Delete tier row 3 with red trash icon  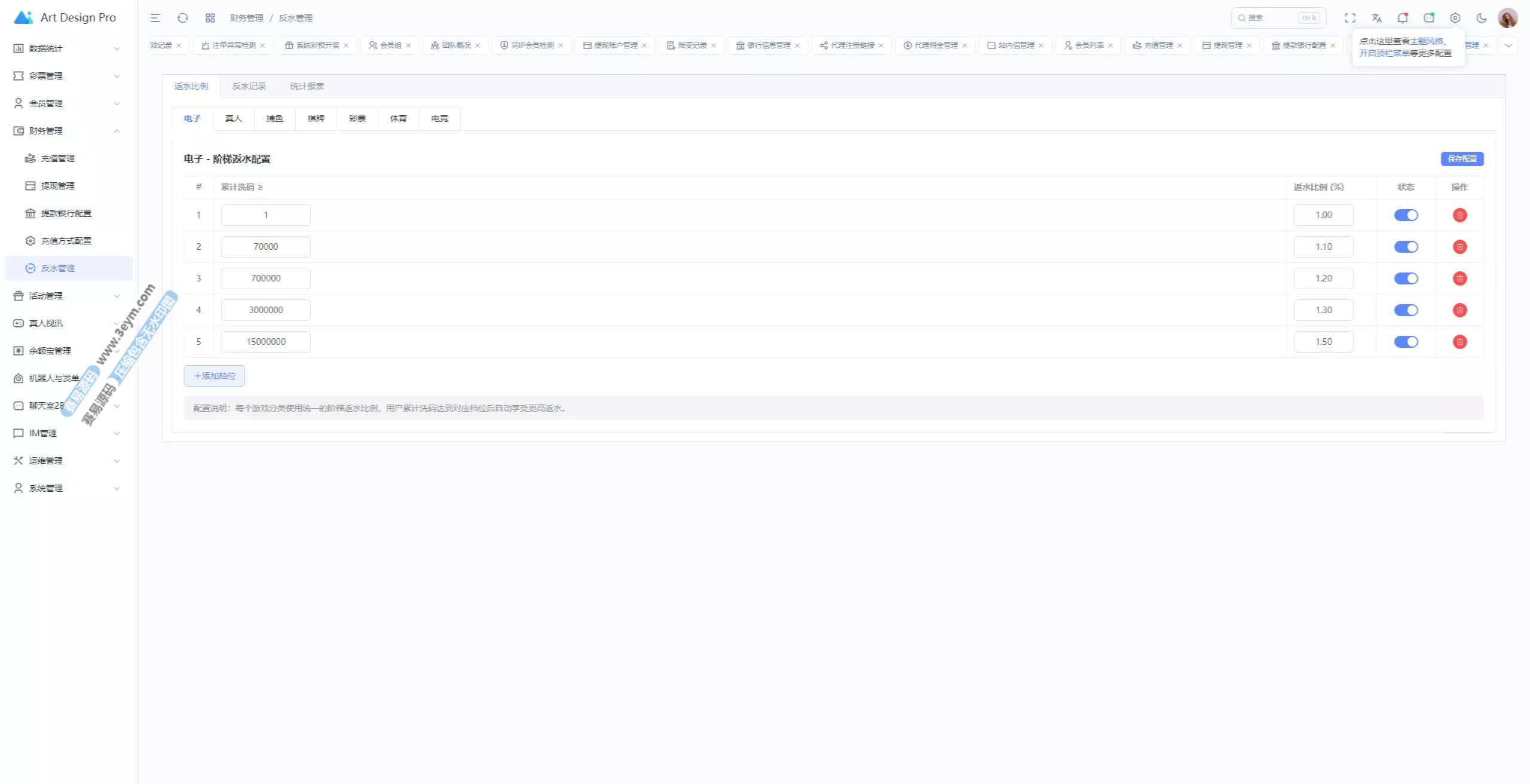click(1459, 278)
